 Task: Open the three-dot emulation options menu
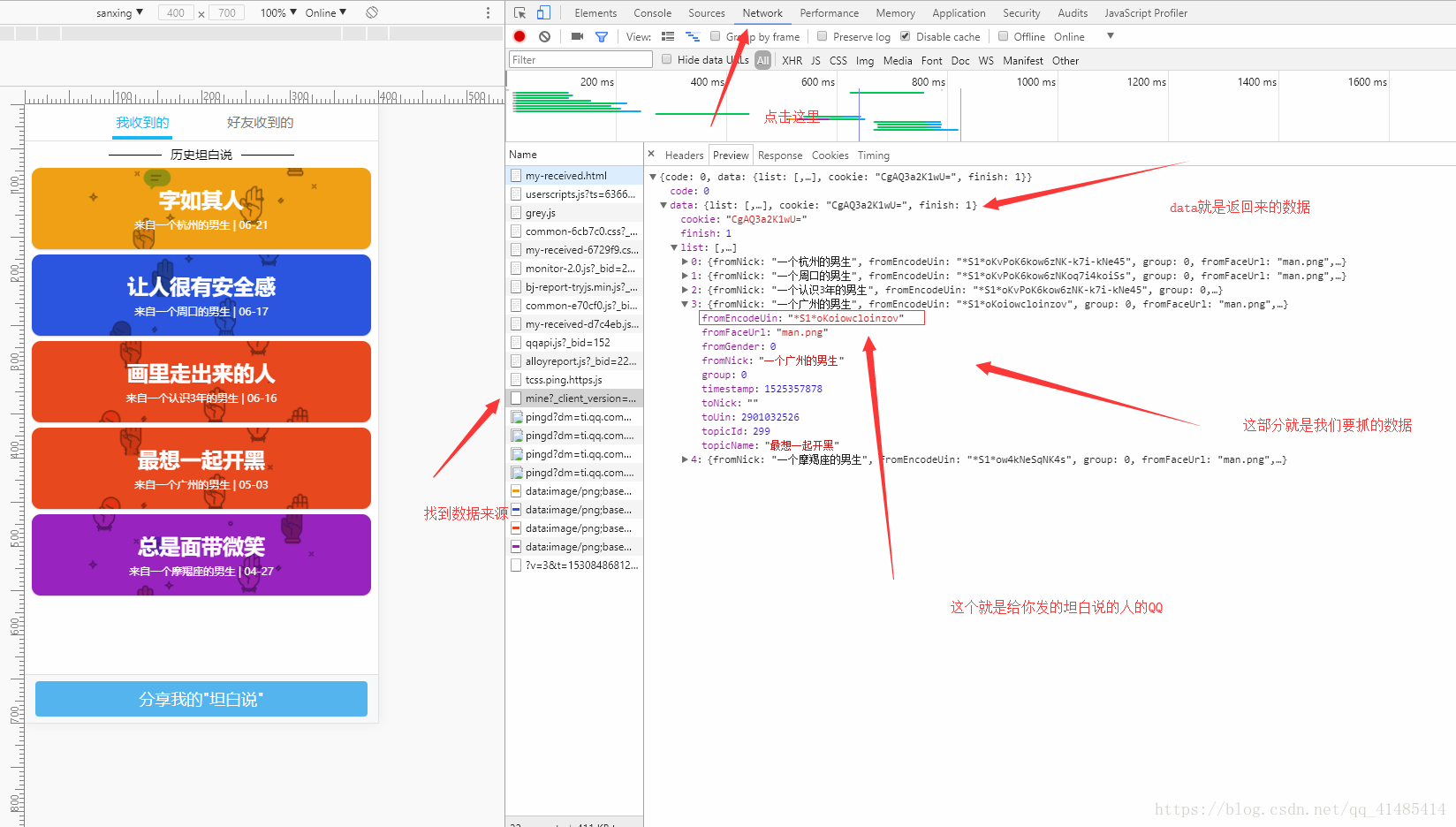pyautogui.click(x=488, y=12)
